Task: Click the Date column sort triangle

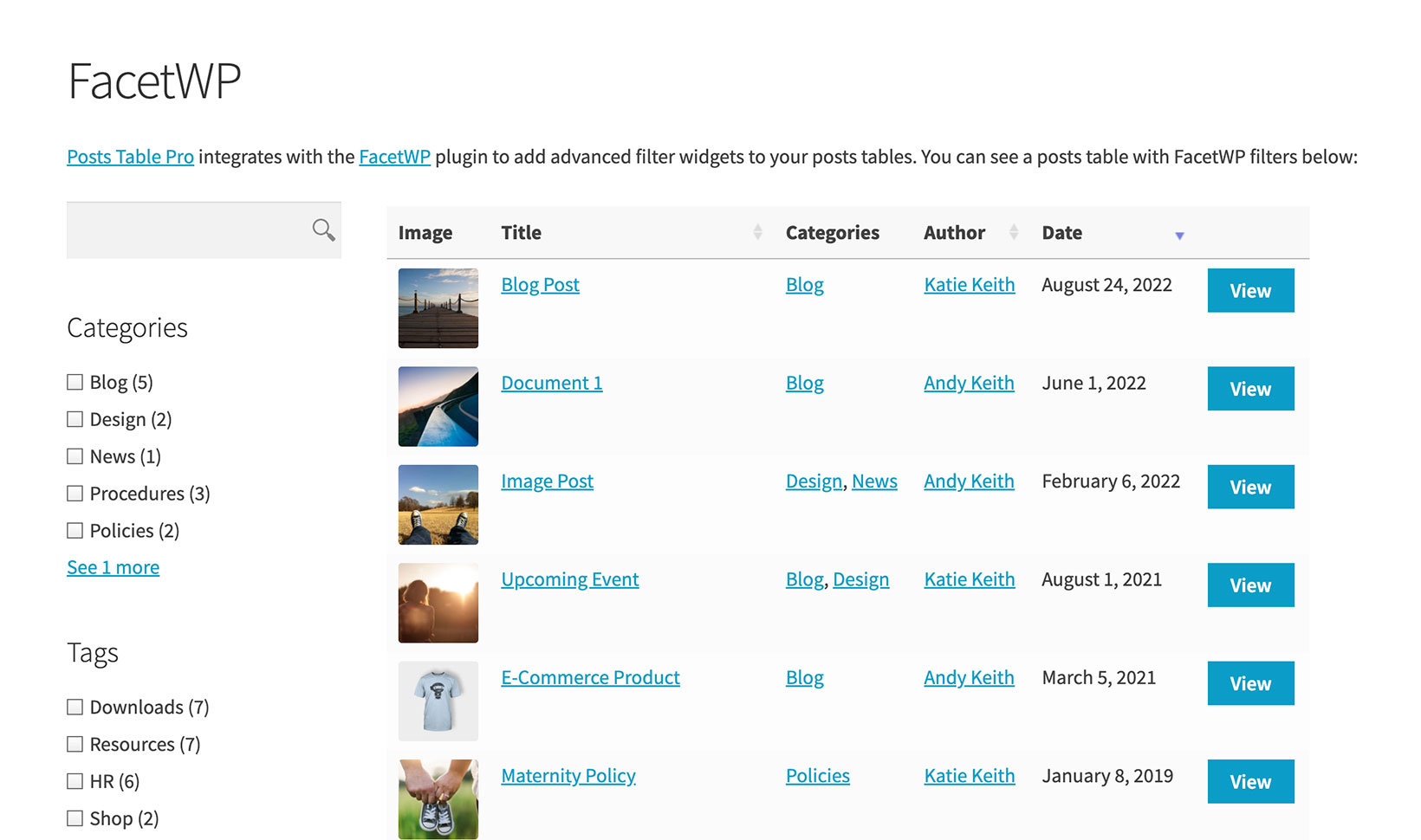Action: [x=1179, y=235]
